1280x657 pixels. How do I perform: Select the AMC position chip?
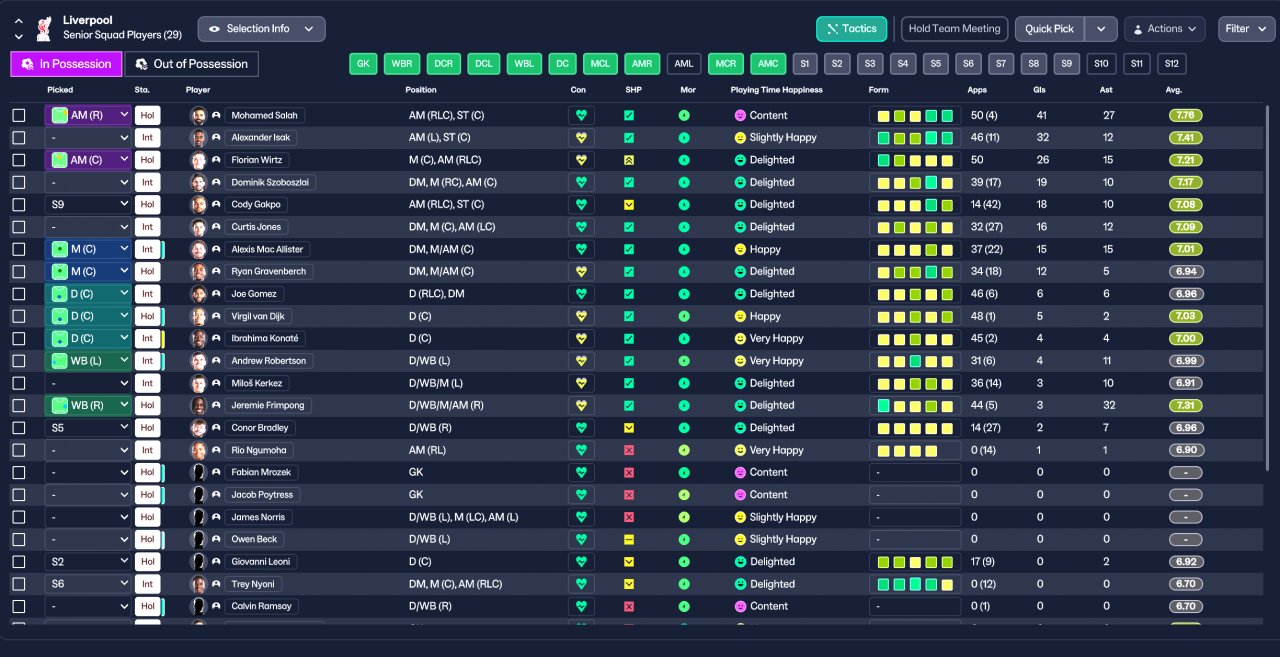pos(768,64)
